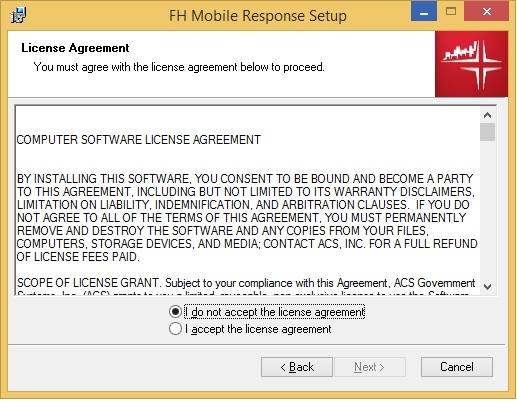Click the "COMPUTER SOFTWARE LICENSE AGREEMENT" line

click(139, 140)
